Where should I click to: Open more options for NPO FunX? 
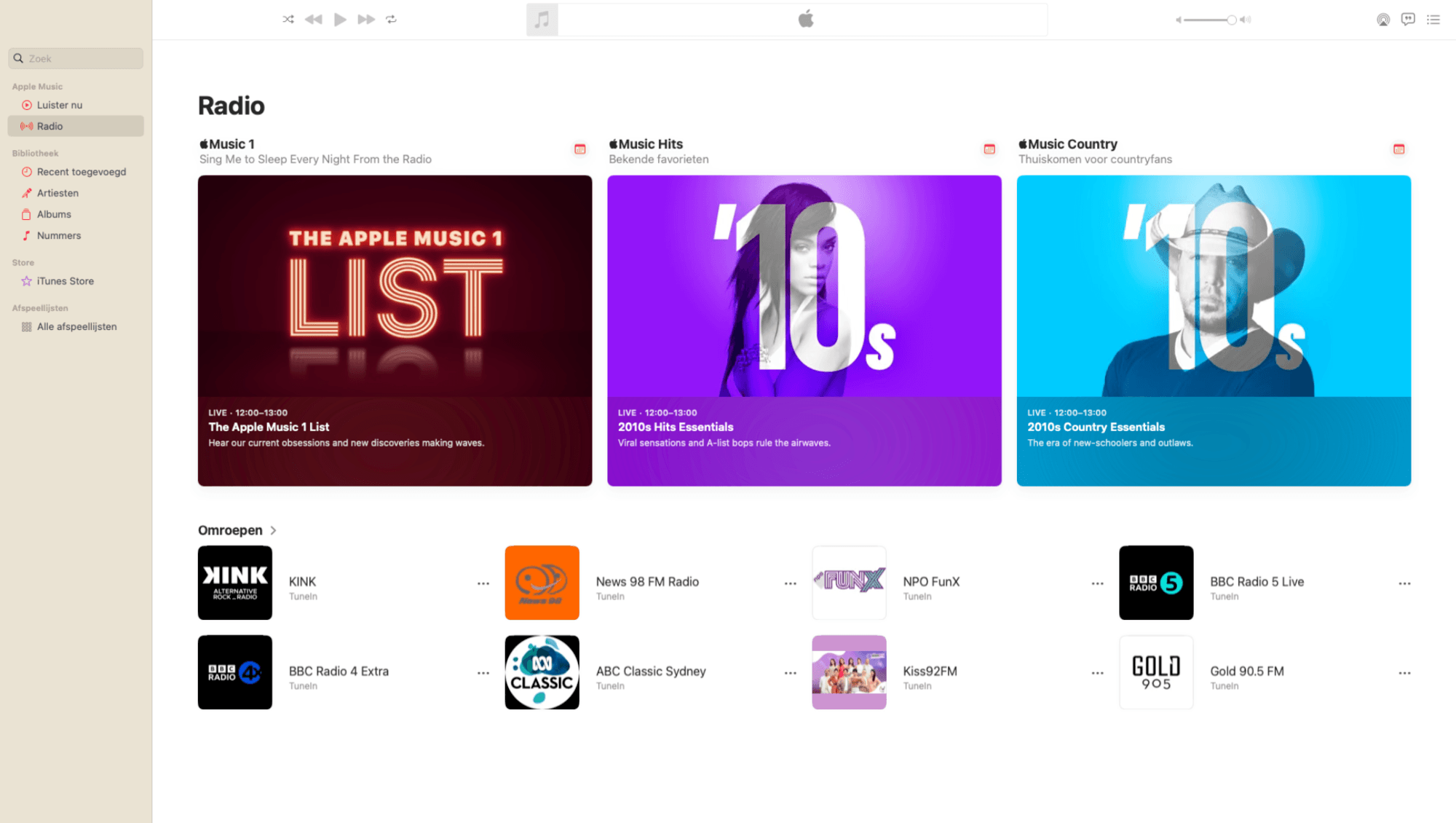(x=1098, y=583)
